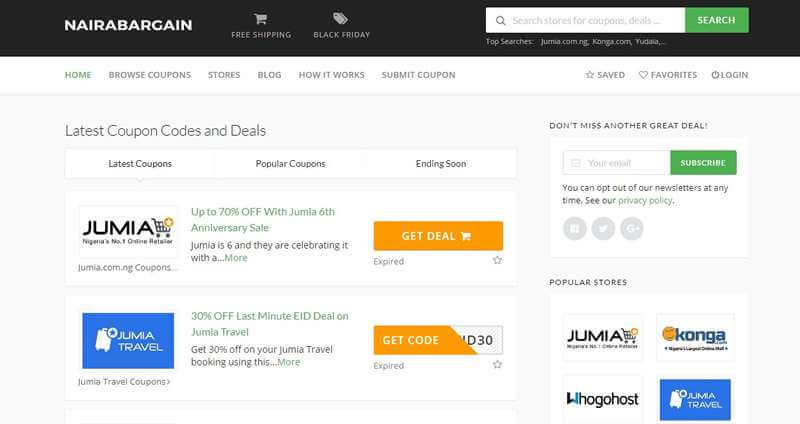
Task: Switch to Ending Soon tab
Action: tap(441, 164)
